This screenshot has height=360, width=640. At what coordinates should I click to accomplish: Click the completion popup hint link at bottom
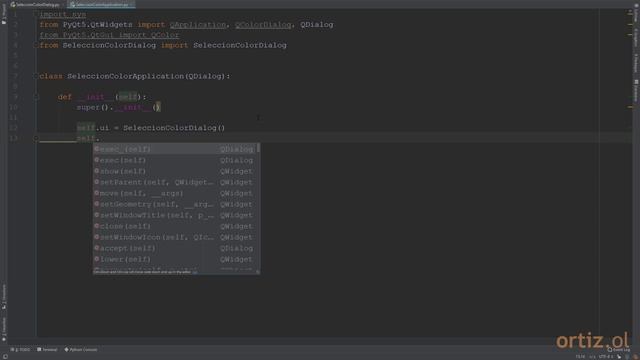point(195,272)
